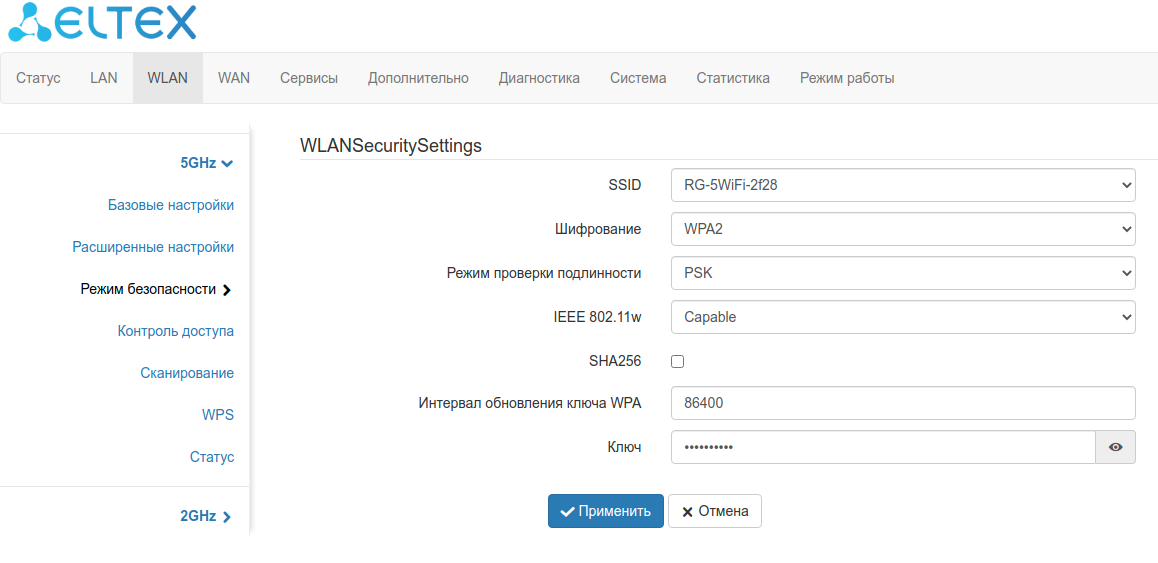
Task: Expand the 2GHz sidebar section
Action: pyautogui.click(x=205, y=516)
